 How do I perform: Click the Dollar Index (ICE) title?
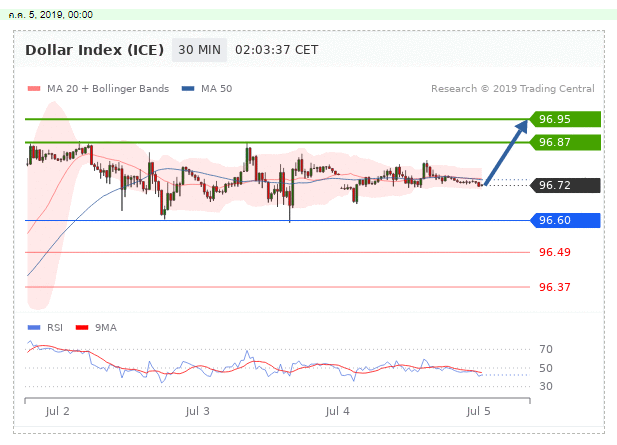tap(94, 50)
